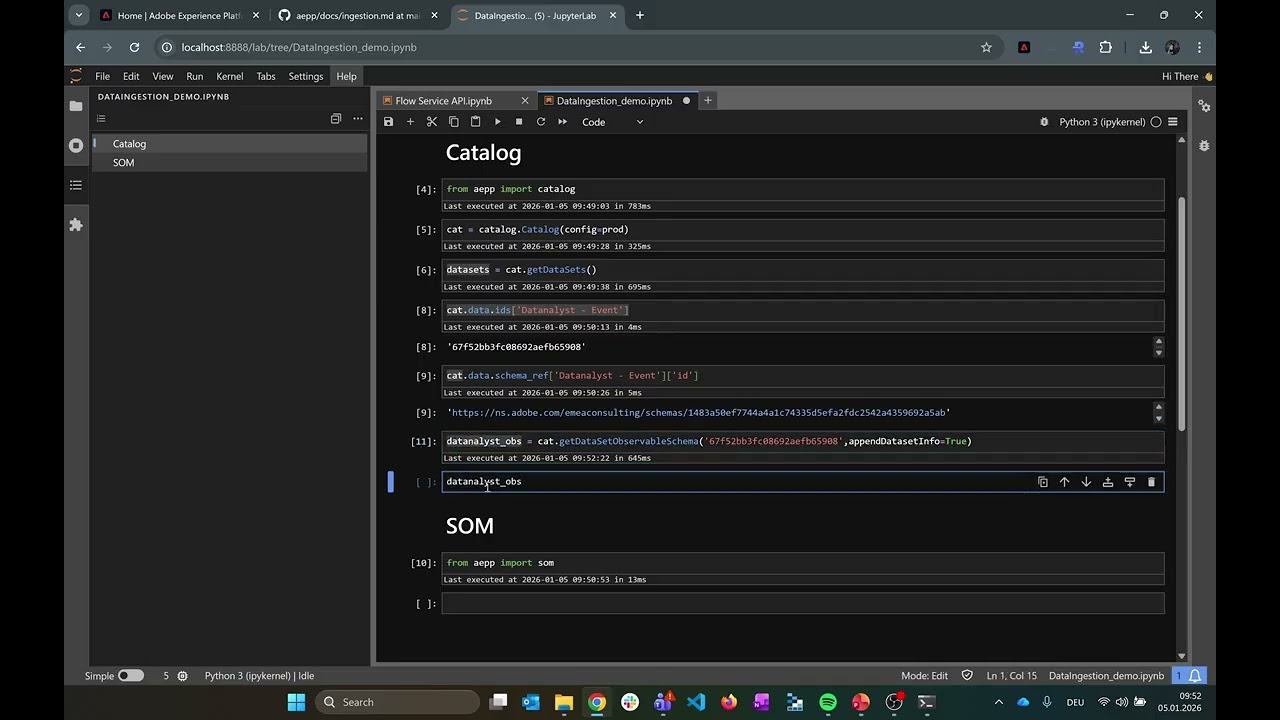The width and height of the screenshot is (1280, 720).
Task: Insert a cell above the active cell
Action: coord(1108,482)
